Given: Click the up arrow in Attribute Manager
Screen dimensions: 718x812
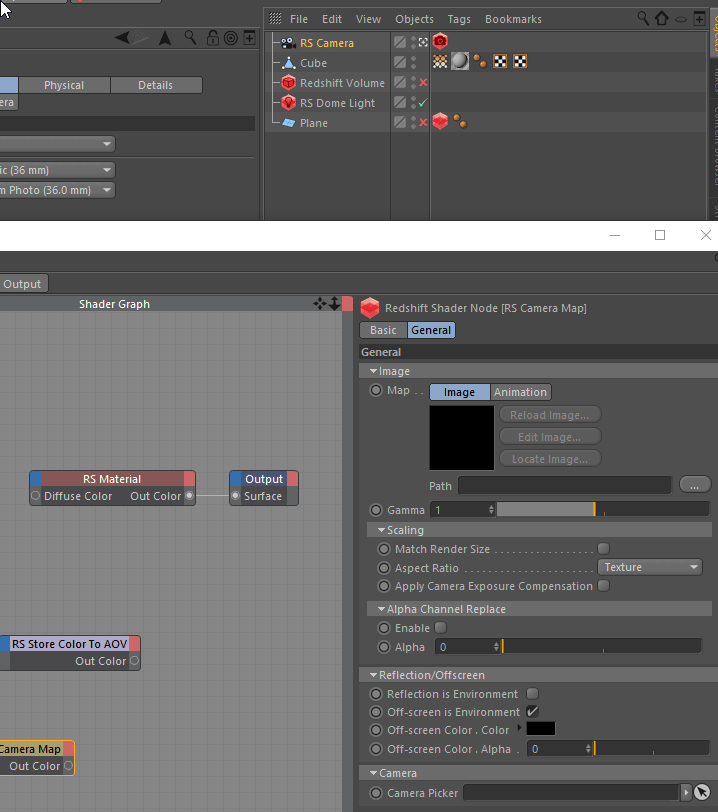Looking at the screenshot, I should 165,38.
